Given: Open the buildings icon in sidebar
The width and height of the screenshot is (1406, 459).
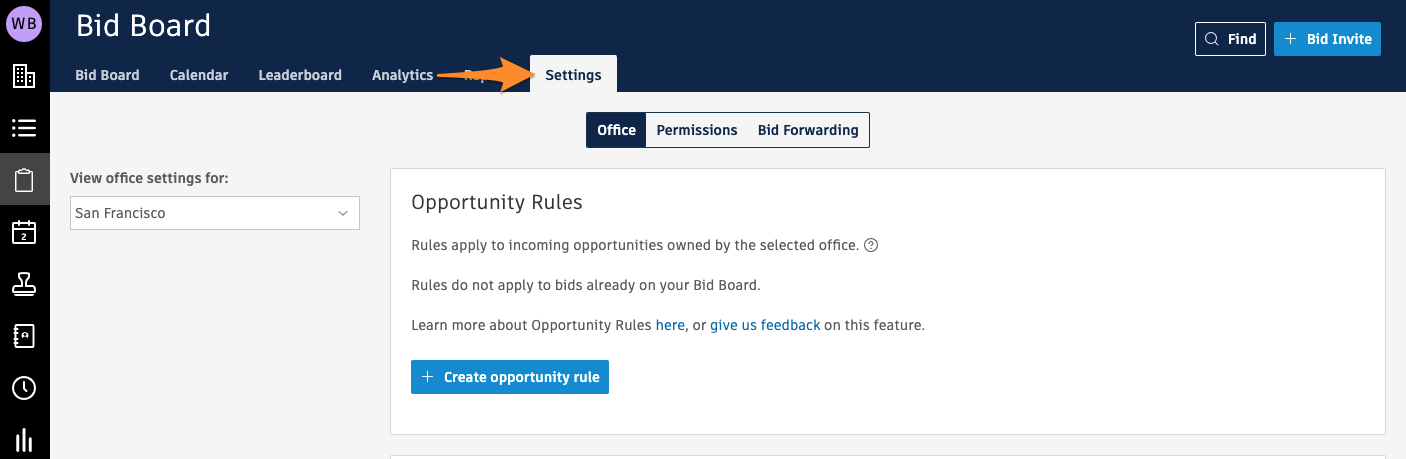Looking at the screenshot, I should (x=24, y=76).
